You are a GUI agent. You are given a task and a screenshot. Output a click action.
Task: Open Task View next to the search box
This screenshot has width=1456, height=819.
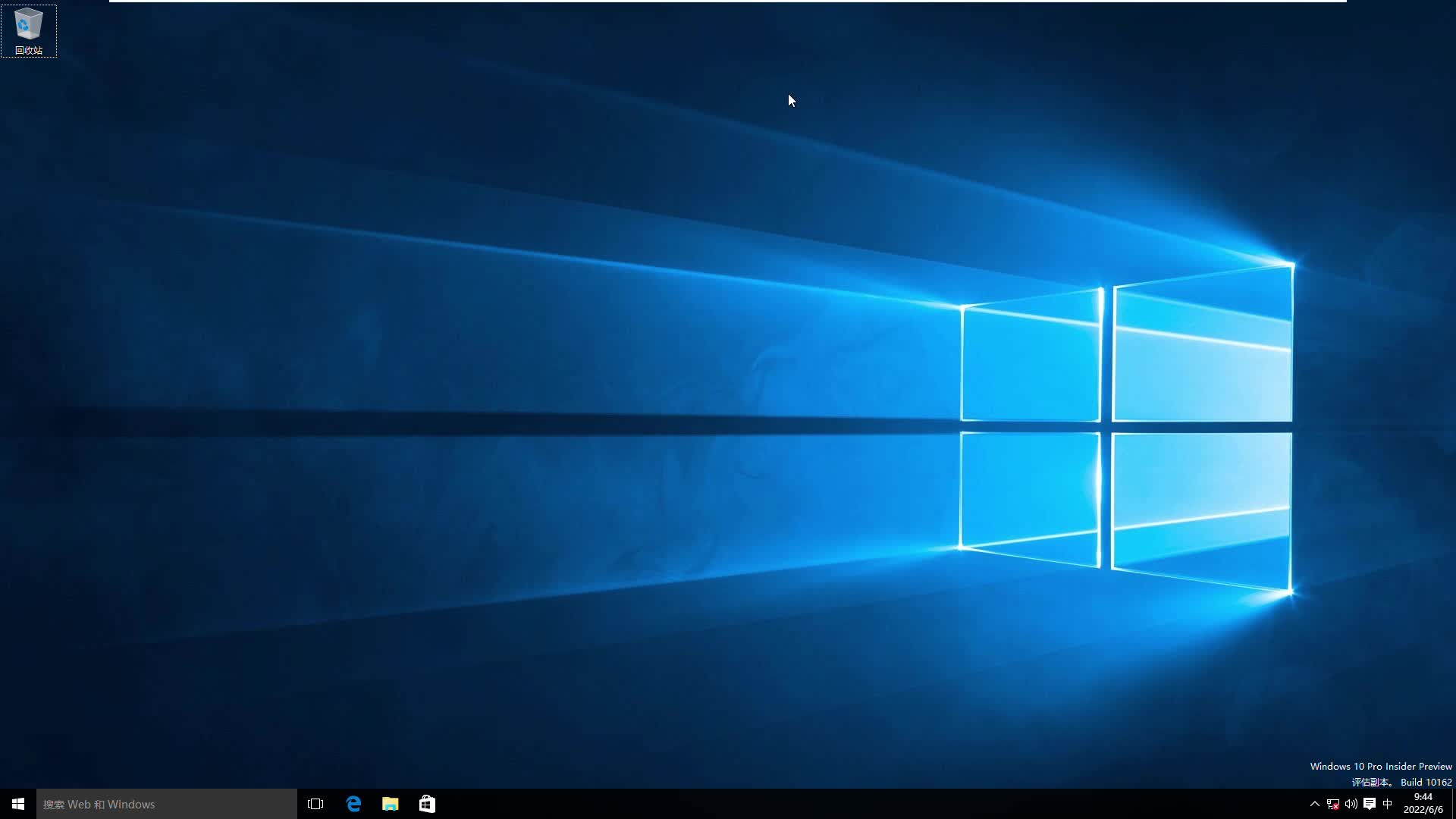(x=315, y=804)
